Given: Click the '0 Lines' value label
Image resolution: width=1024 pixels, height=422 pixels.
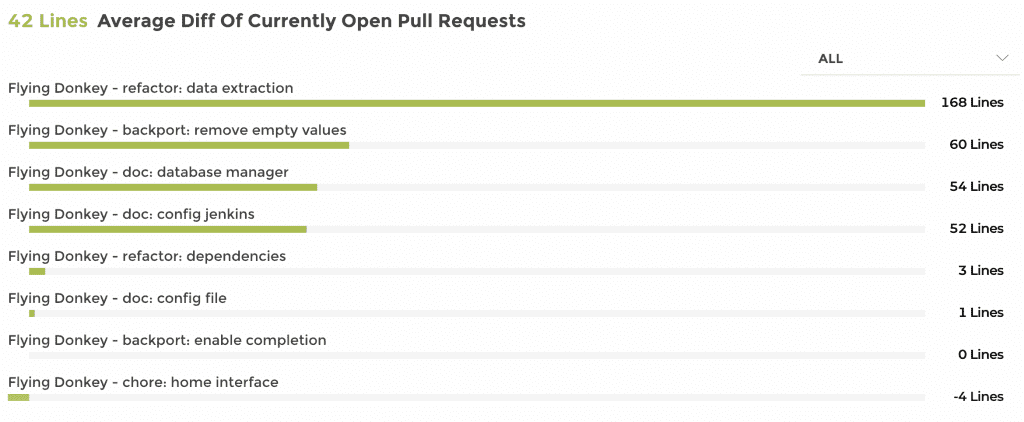Looking at the screenshot, I should 980,354.
